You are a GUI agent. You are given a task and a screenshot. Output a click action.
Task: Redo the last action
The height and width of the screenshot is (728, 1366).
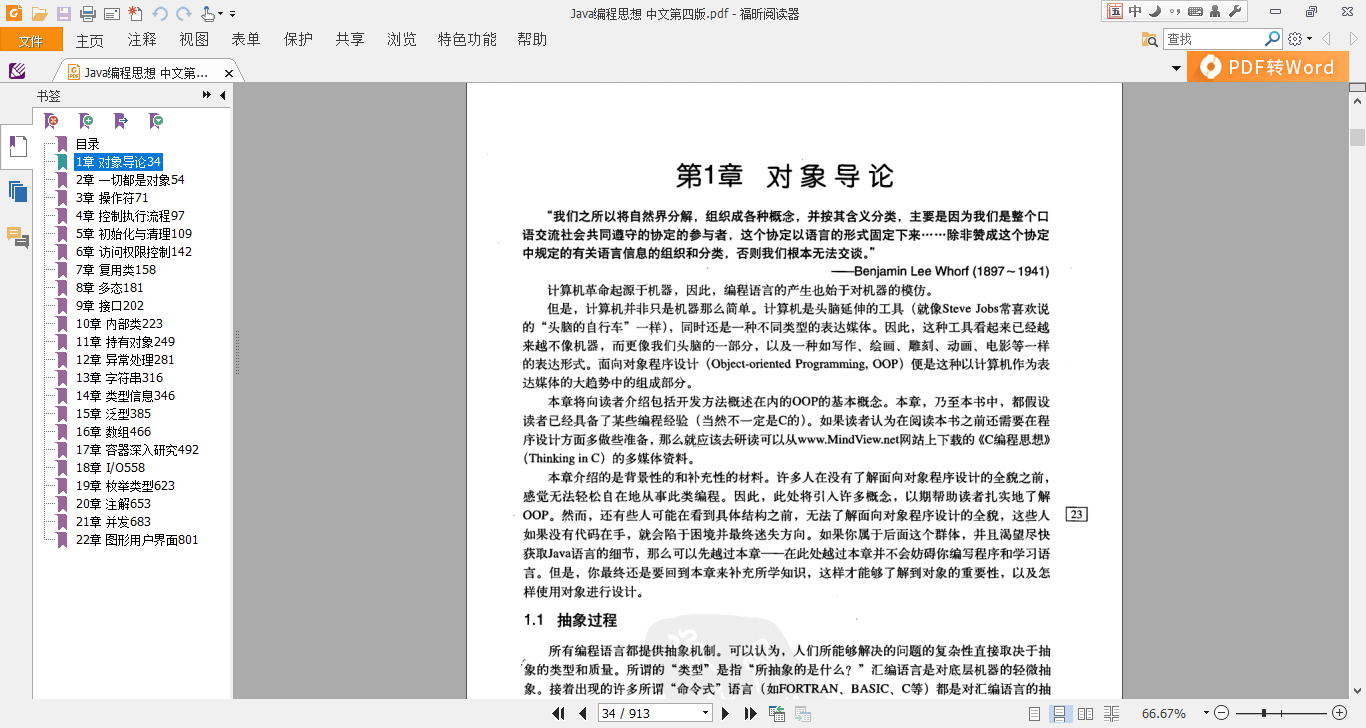coord(183,14)
